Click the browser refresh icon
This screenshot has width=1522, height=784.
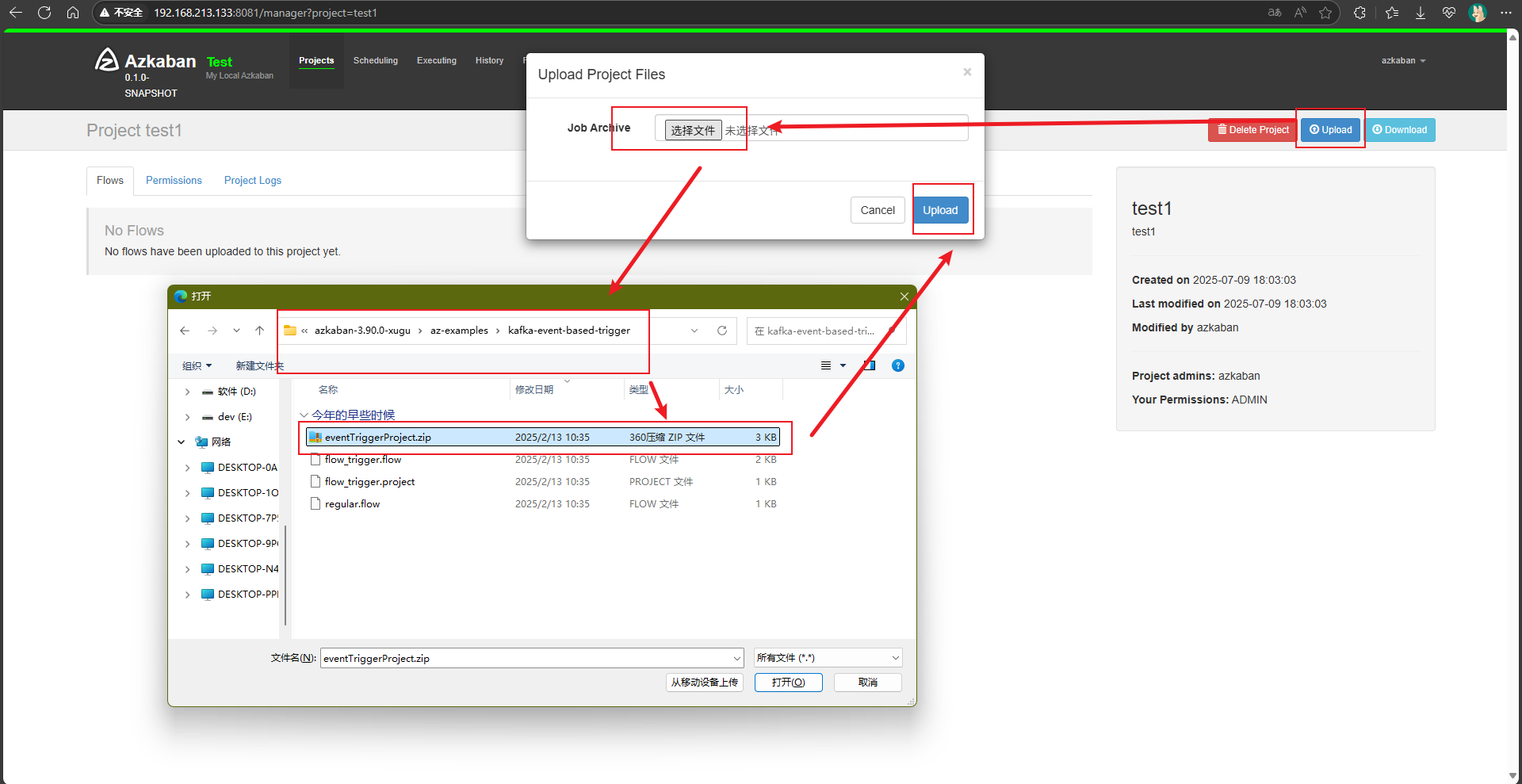coord(44,13)
